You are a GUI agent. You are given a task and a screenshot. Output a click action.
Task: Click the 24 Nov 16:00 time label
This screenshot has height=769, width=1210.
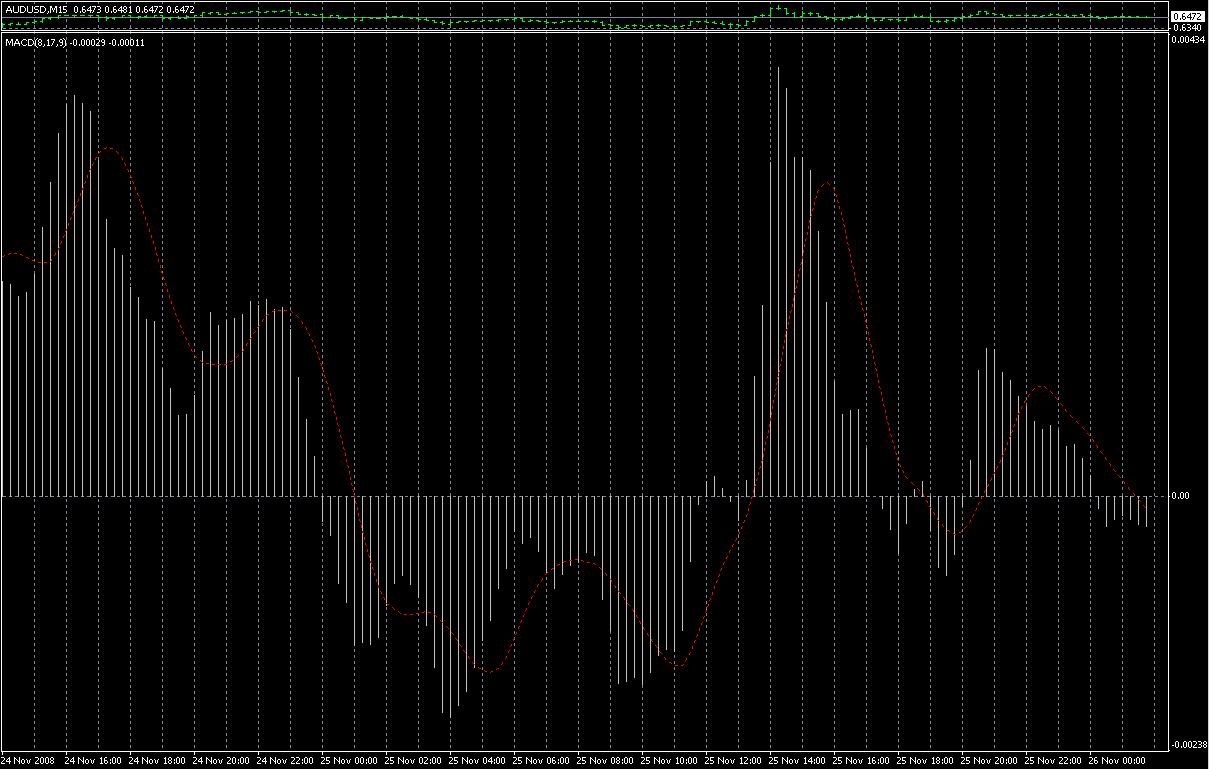(x=93, y=760)
